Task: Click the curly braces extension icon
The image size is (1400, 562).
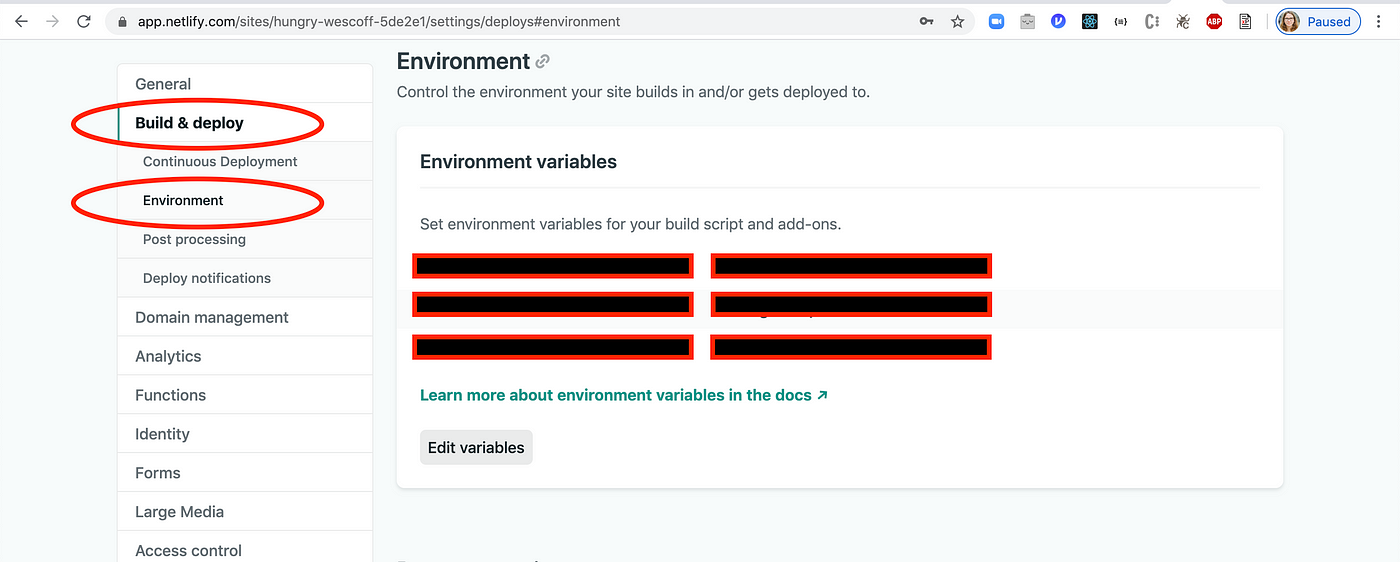Action: 1121,21
